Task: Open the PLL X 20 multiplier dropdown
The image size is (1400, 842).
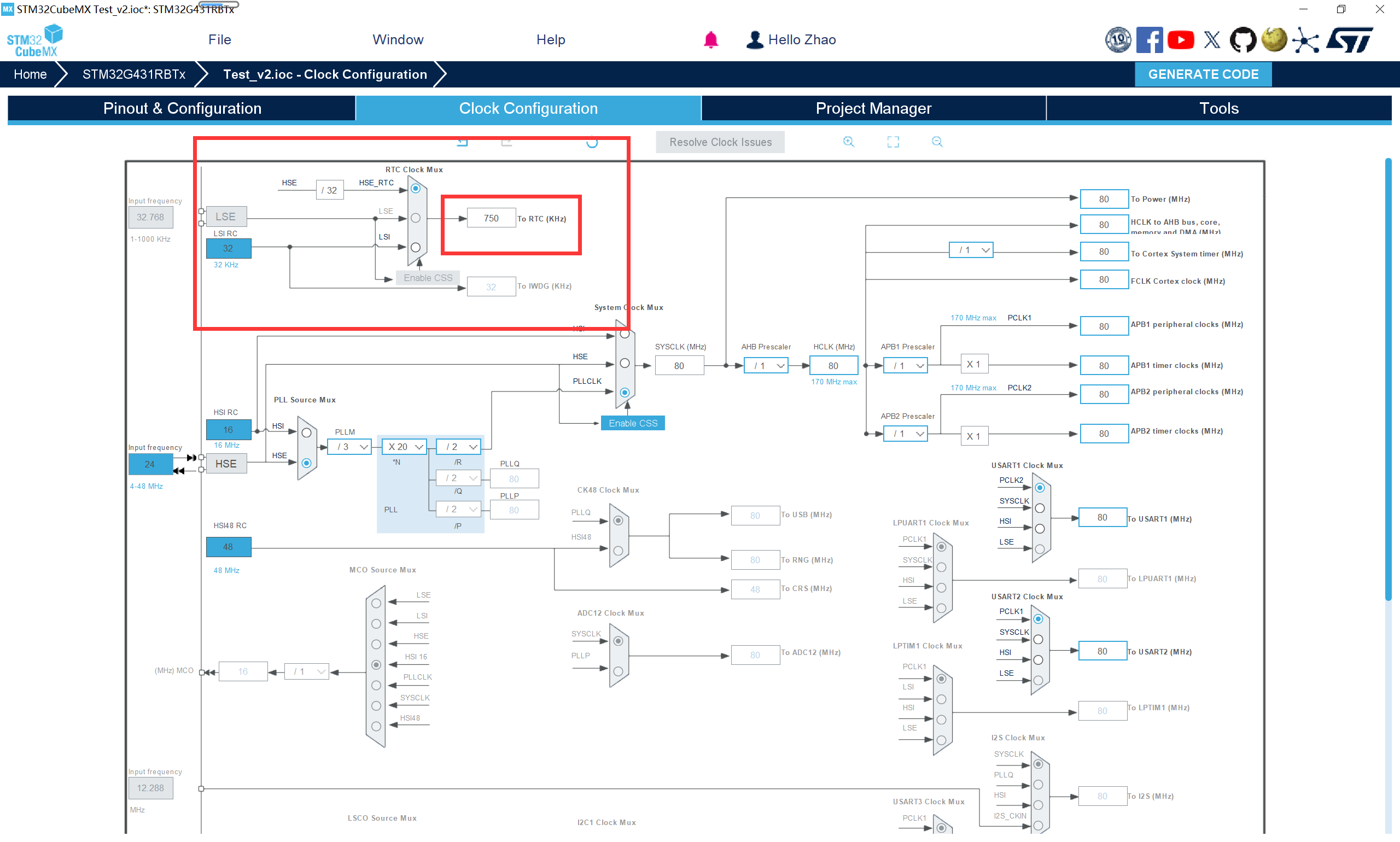Action: point(404,447)
